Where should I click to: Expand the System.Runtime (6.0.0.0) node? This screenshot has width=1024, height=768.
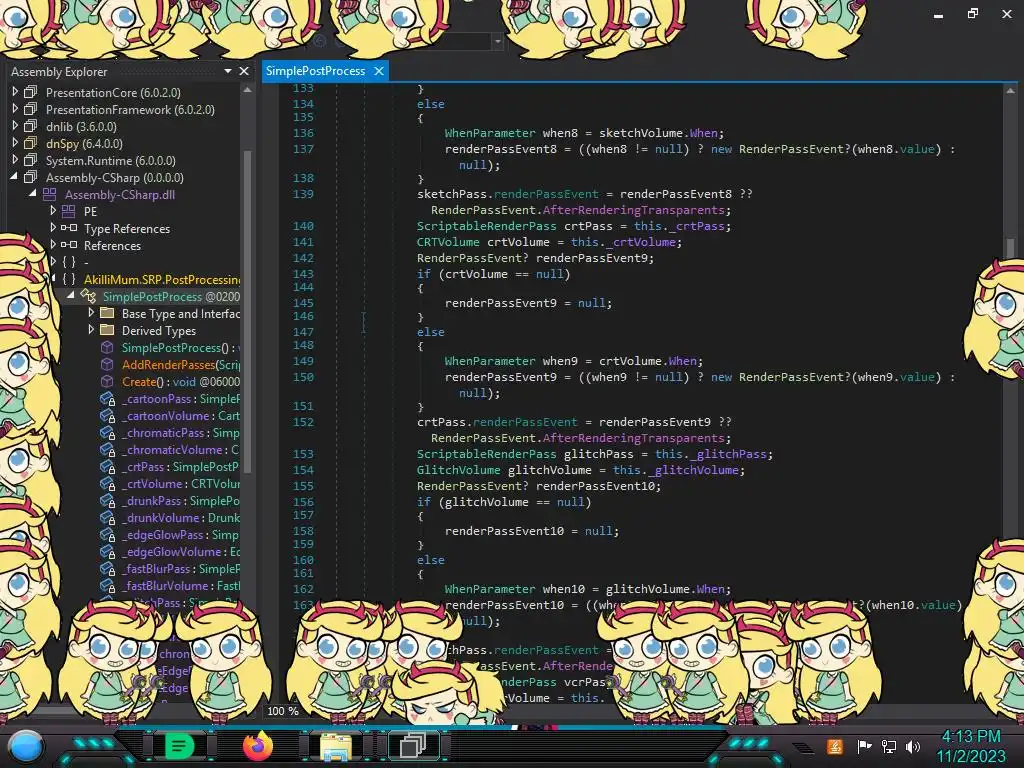[x=15, y=159]
